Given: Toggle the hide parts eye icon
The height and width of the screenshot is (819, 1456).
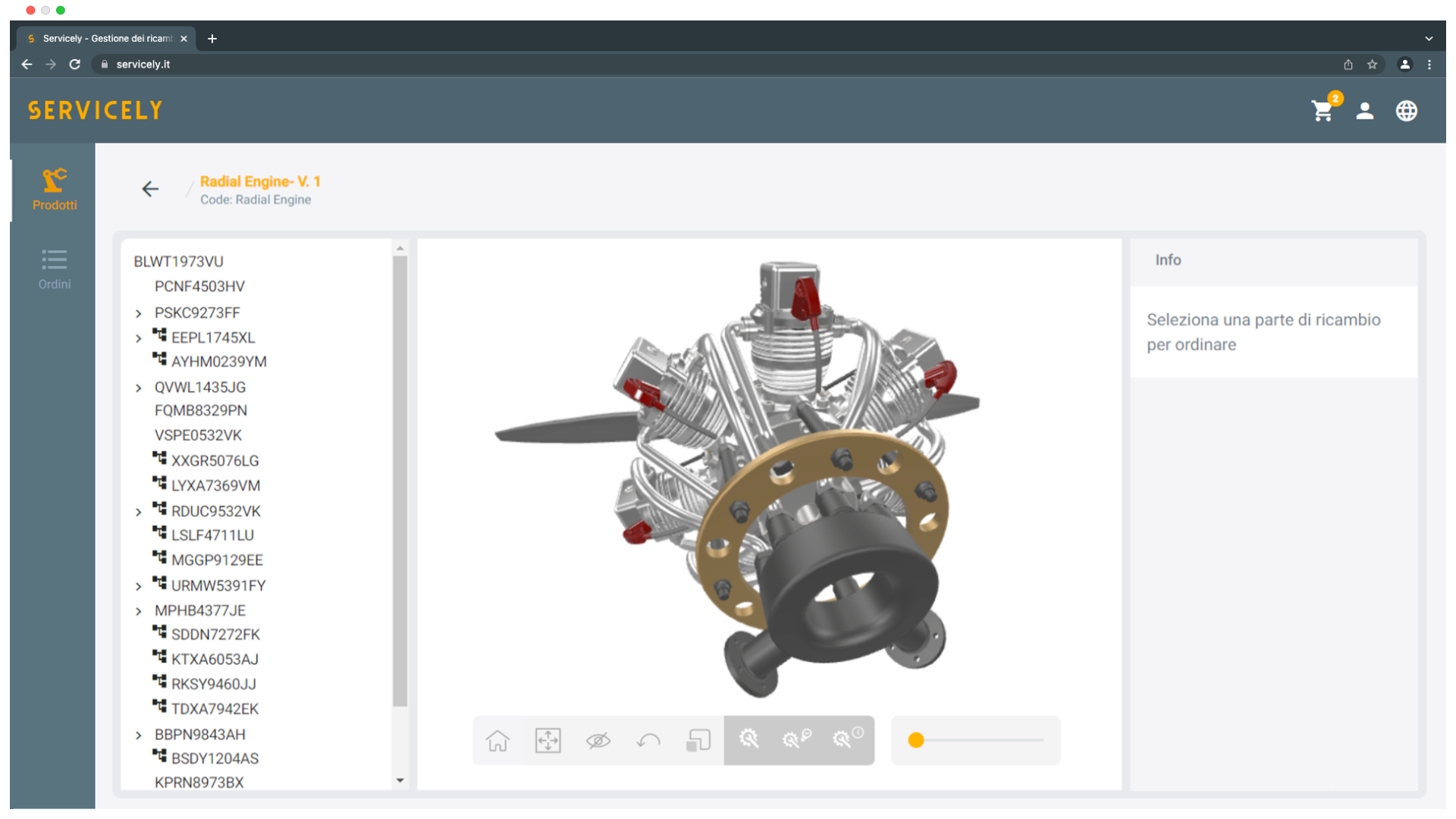Looking at the screenshot, I should [x=598, y=740].
